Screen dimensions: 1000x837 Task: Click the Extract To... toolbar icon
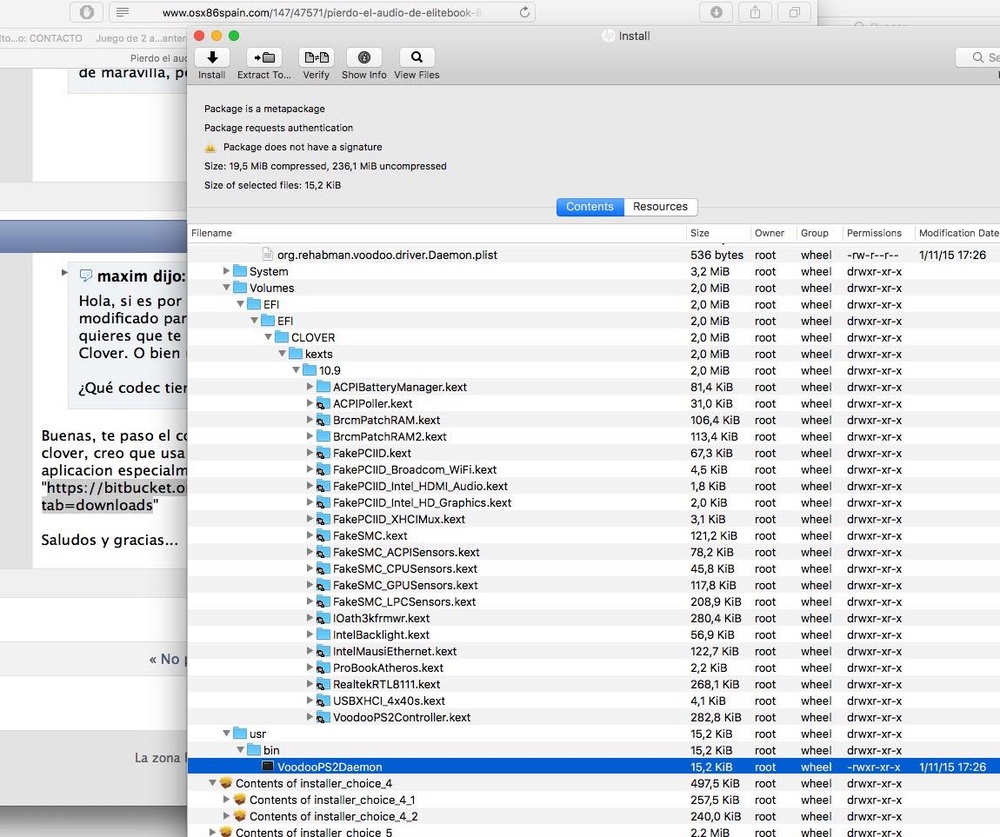coord(264,57)
